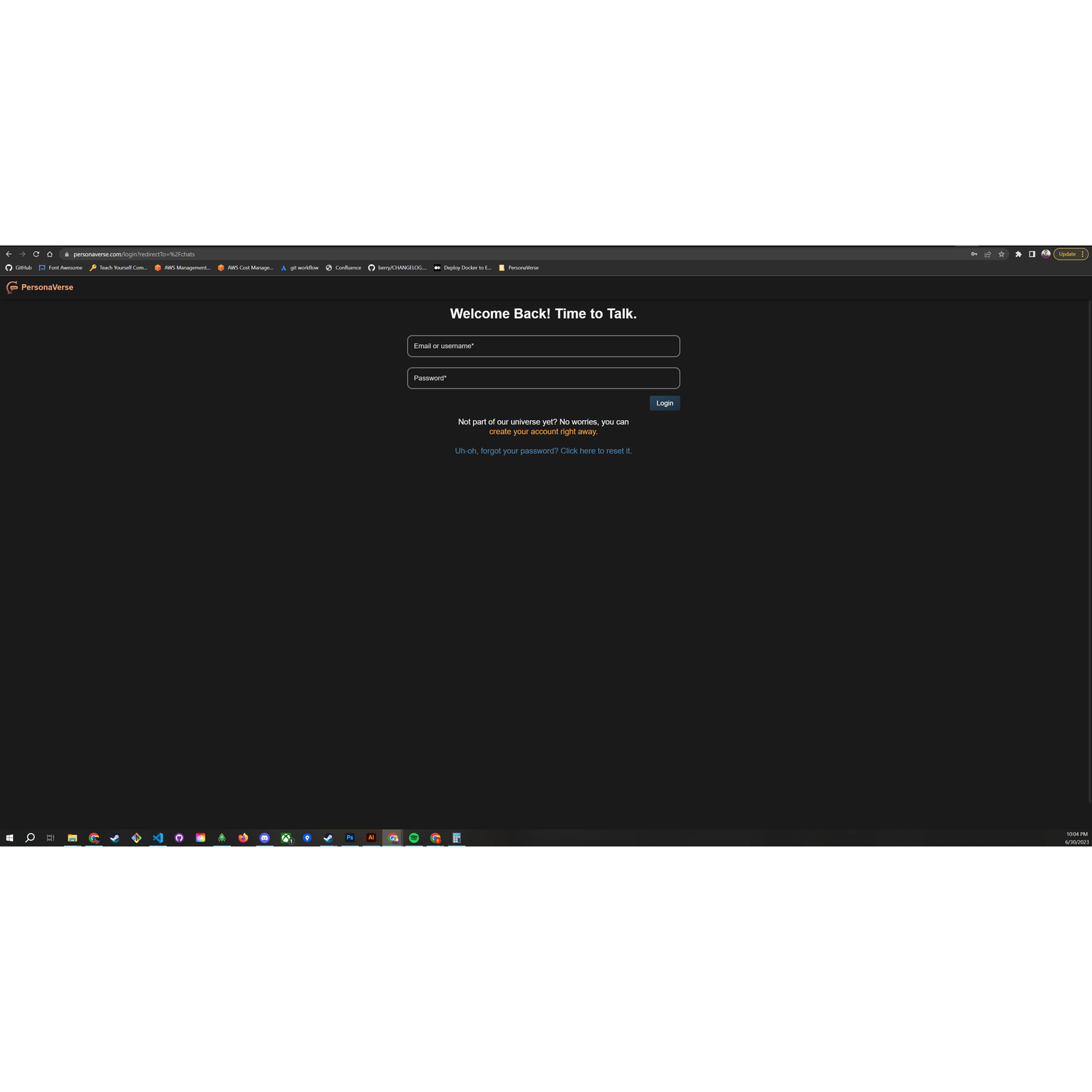Screen dimensions: 1092x1092
Task: Follow the create your account link
Action: tap(543, 432)
